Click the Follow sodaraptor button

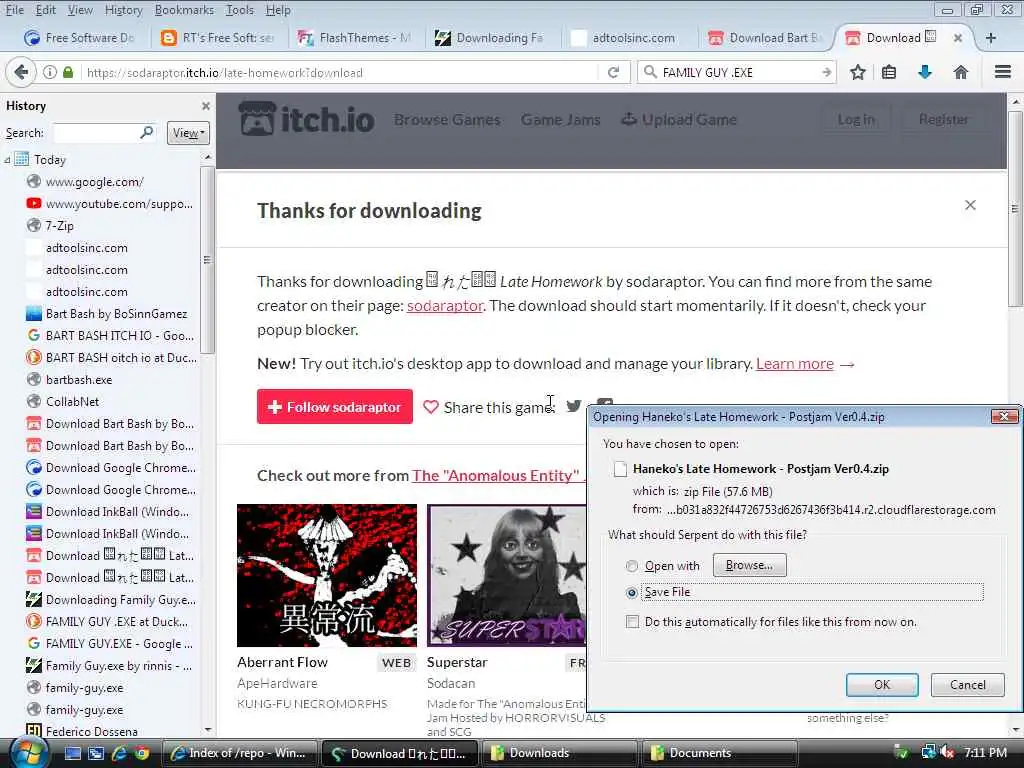click(x=334, y=406)
